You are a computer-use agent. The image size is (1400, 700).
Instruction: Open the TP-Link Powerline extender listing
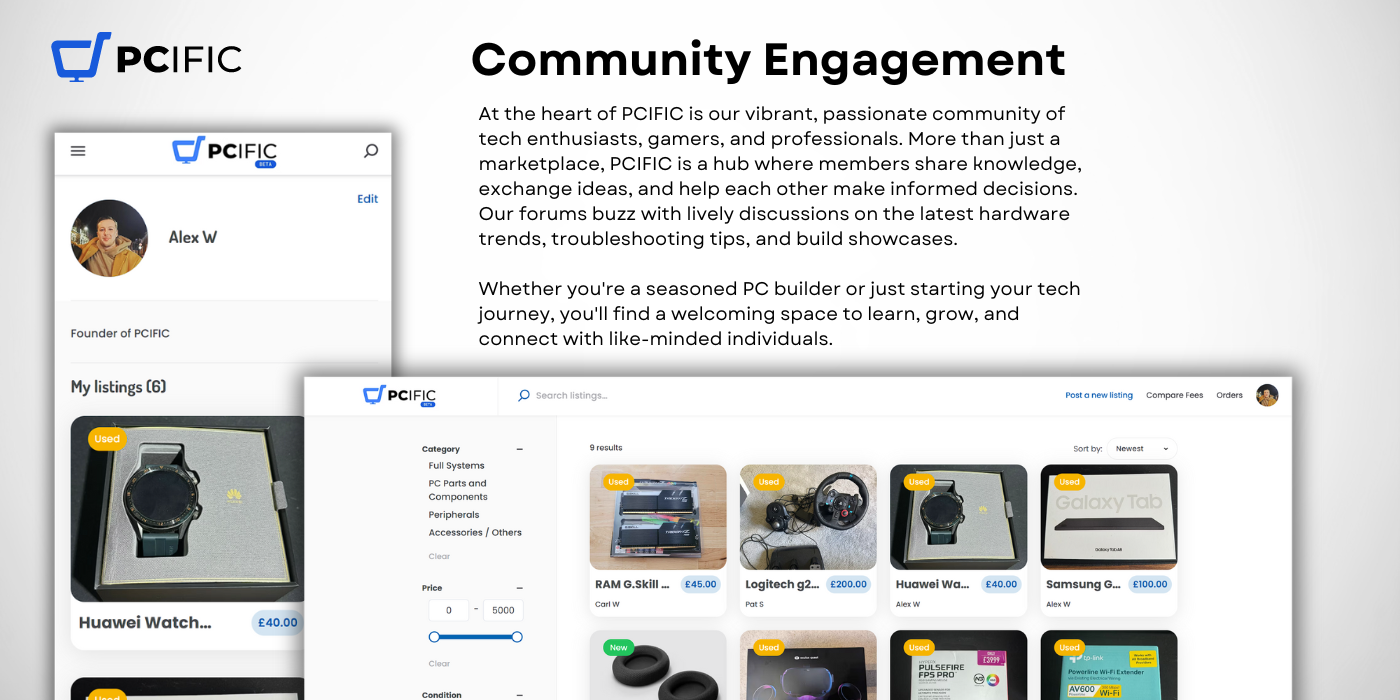[x=1109, y=665]
